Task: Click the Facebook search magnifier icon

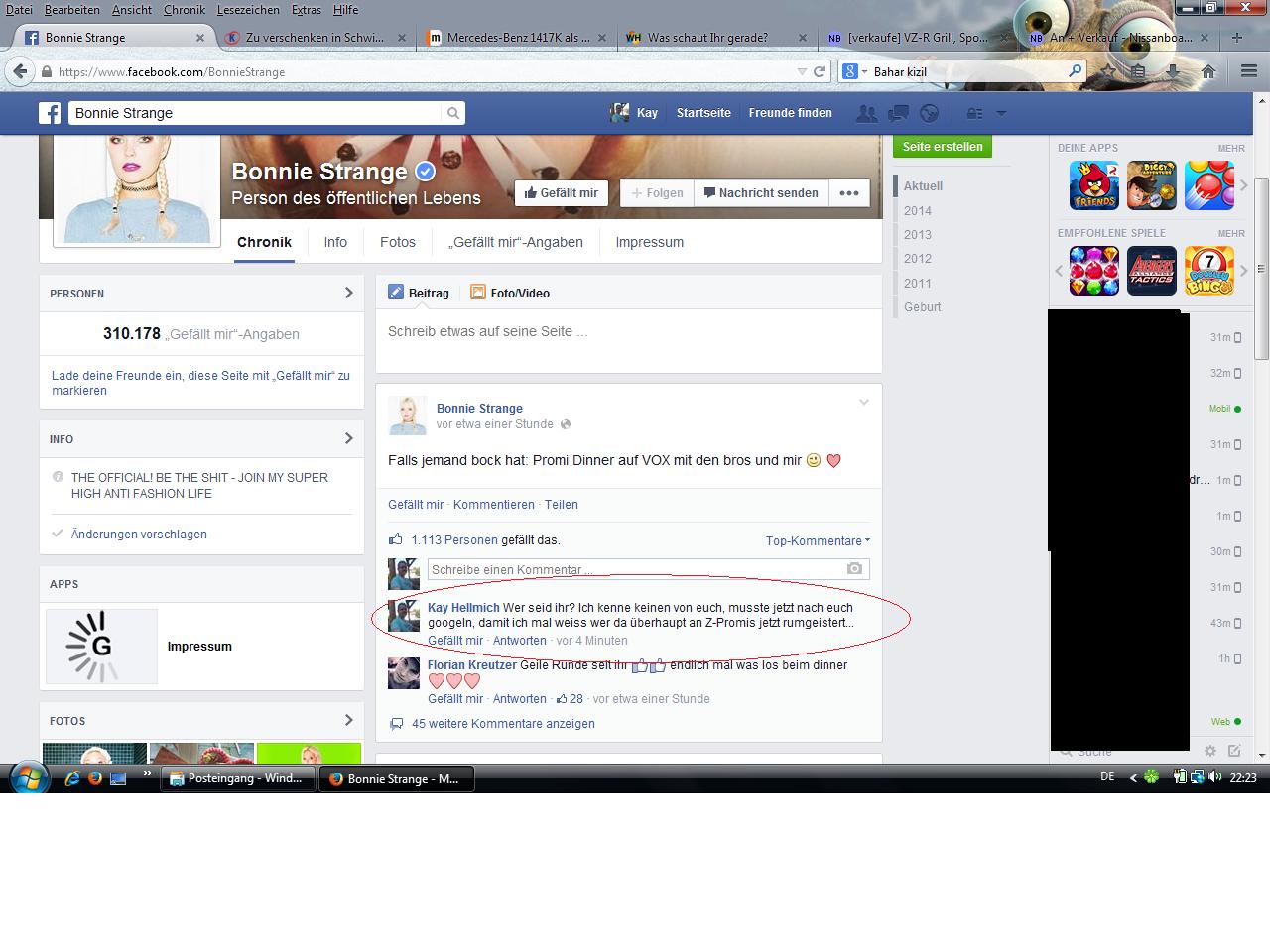Action: coord(453,113)
